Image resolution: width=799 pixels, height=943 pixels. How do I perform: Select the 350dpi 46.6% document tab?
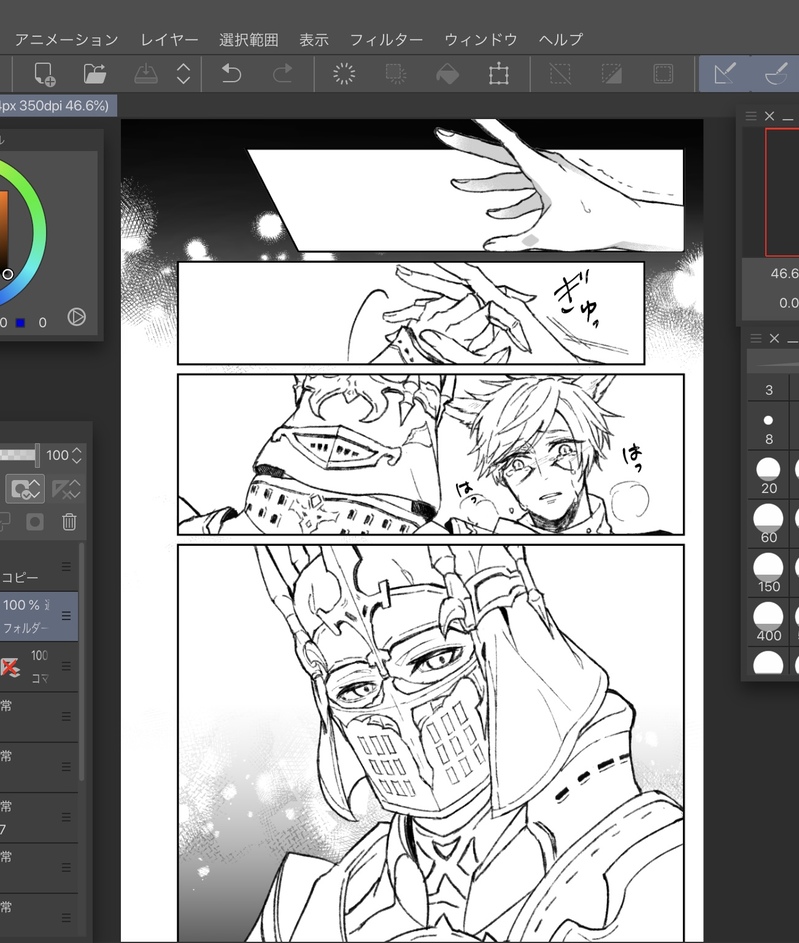[58, 105]
